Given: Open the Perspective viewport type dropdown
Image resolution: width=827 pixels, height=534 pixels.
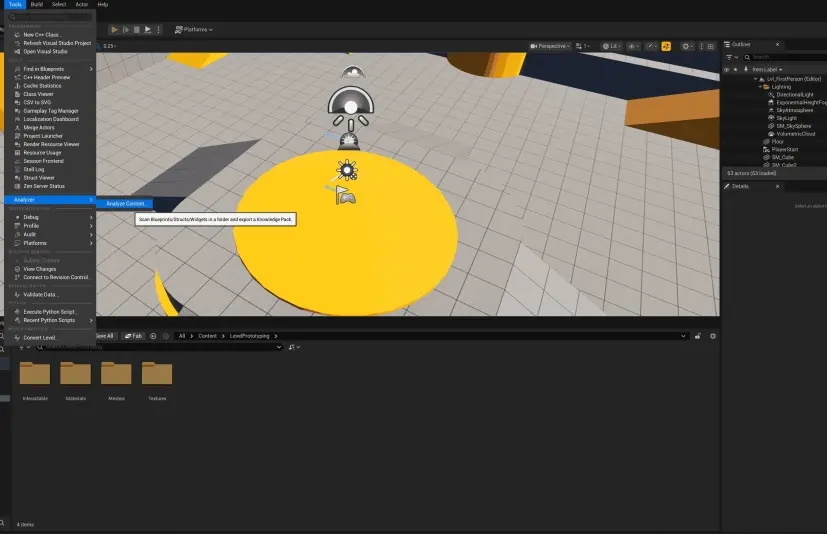Looking at the screenshot, I should tap(550, 46).
